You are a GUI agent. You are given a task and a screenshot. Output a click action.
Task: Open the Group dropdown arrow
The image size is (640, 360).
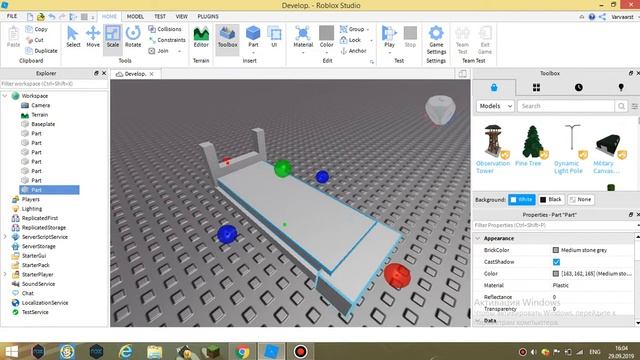(368, 29)
